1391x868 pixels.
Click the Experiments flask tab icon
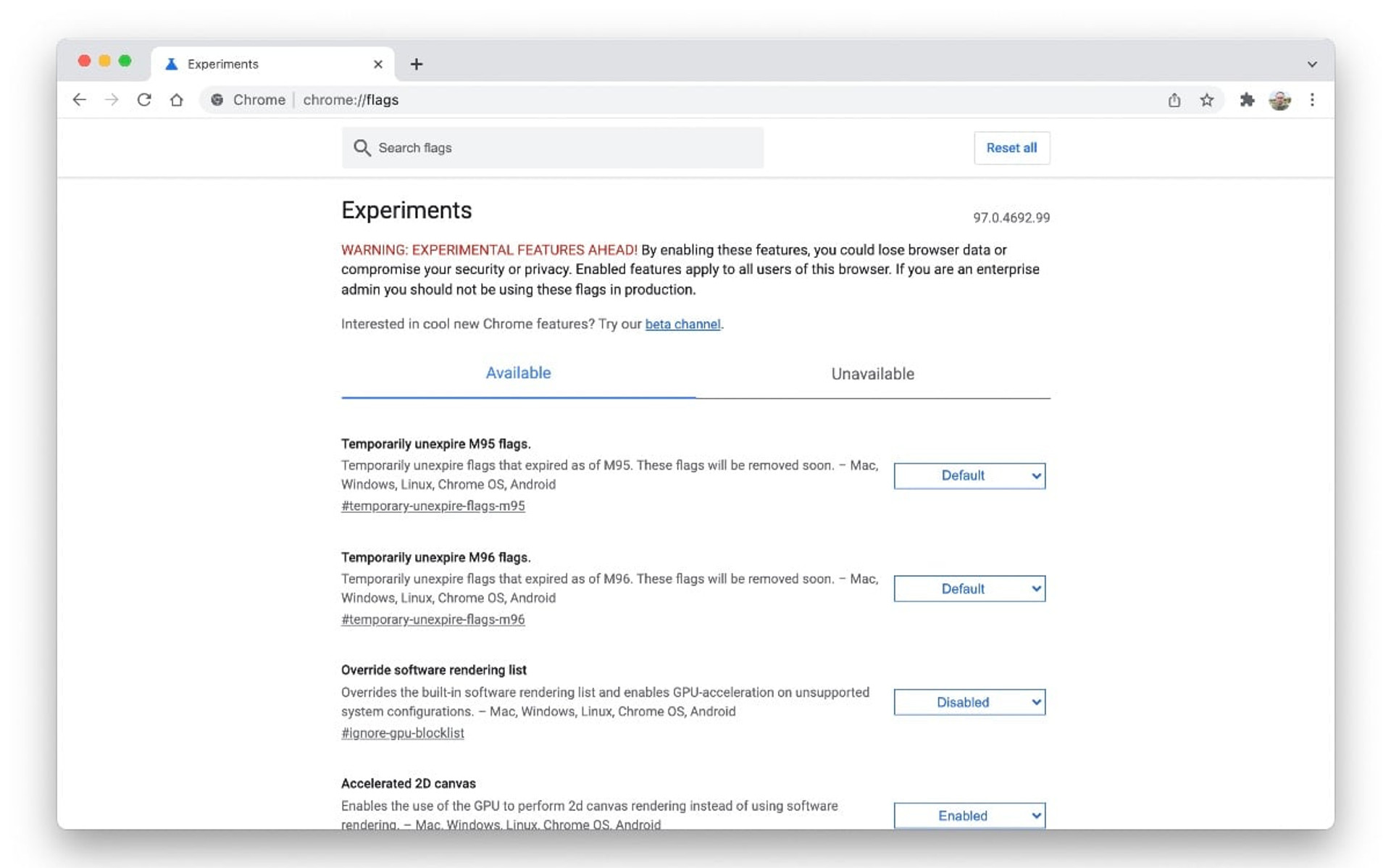pos(172,64)
